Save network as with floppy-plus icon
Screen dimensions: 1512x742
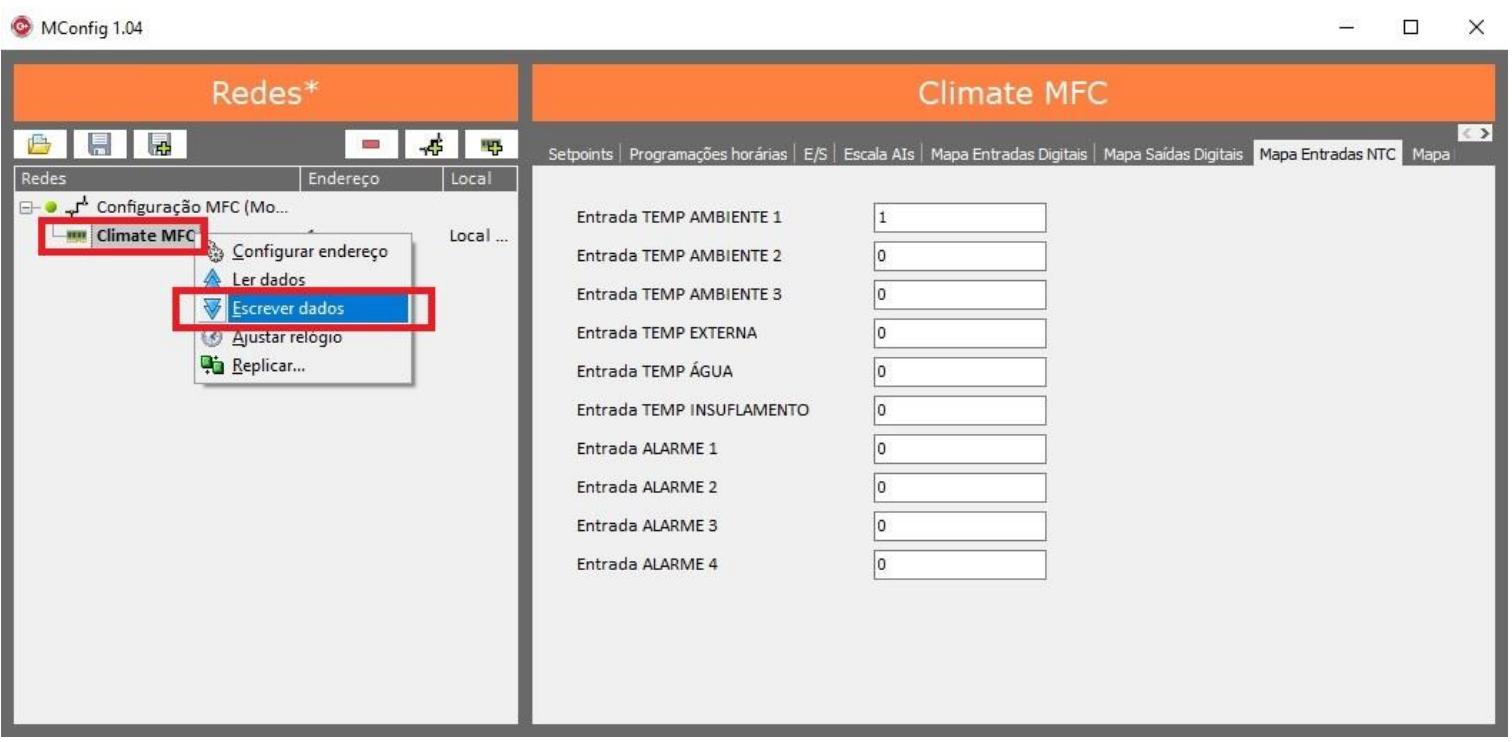159,144
